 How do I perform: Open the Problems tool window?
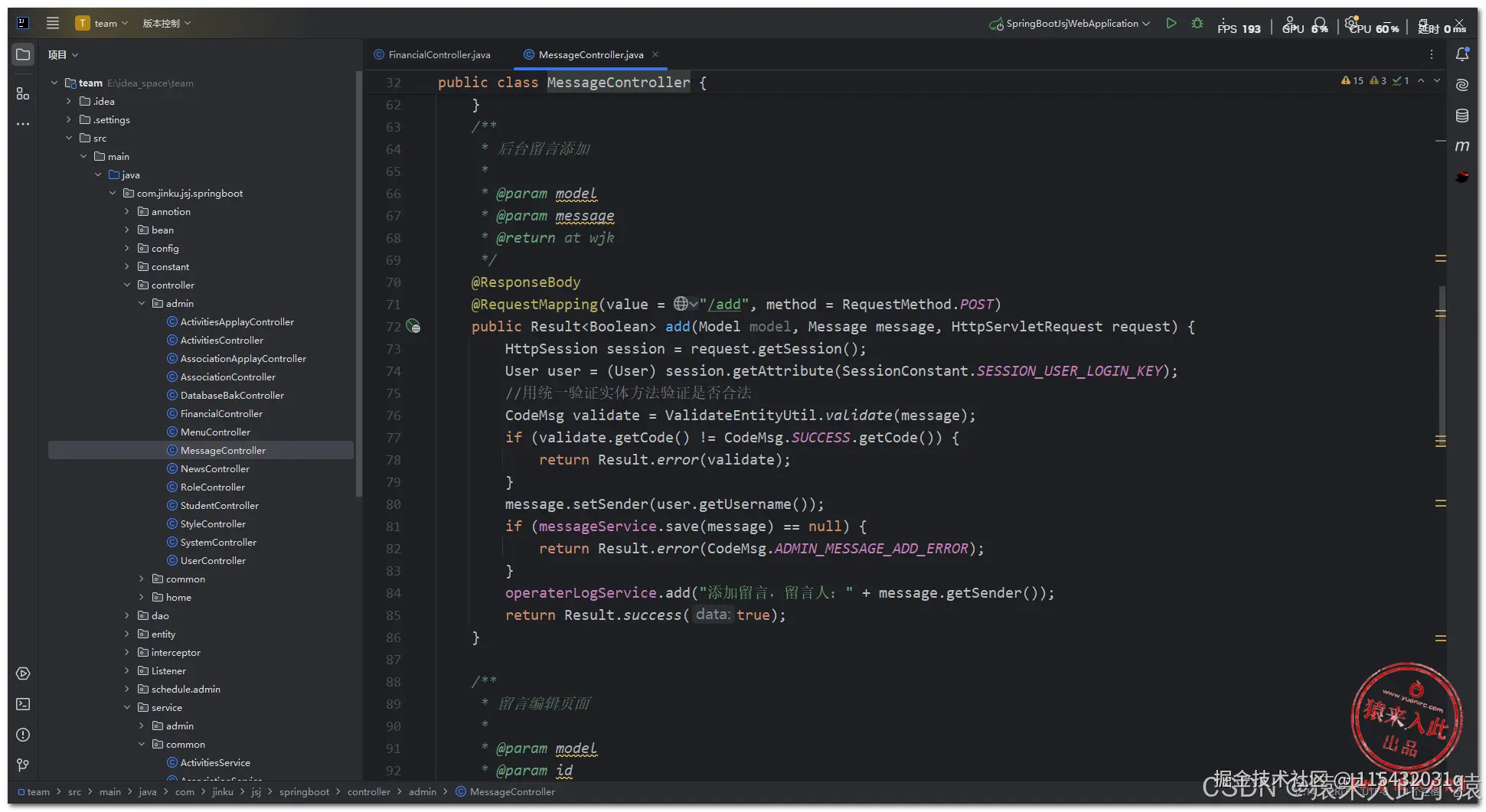tap(23, 735)
